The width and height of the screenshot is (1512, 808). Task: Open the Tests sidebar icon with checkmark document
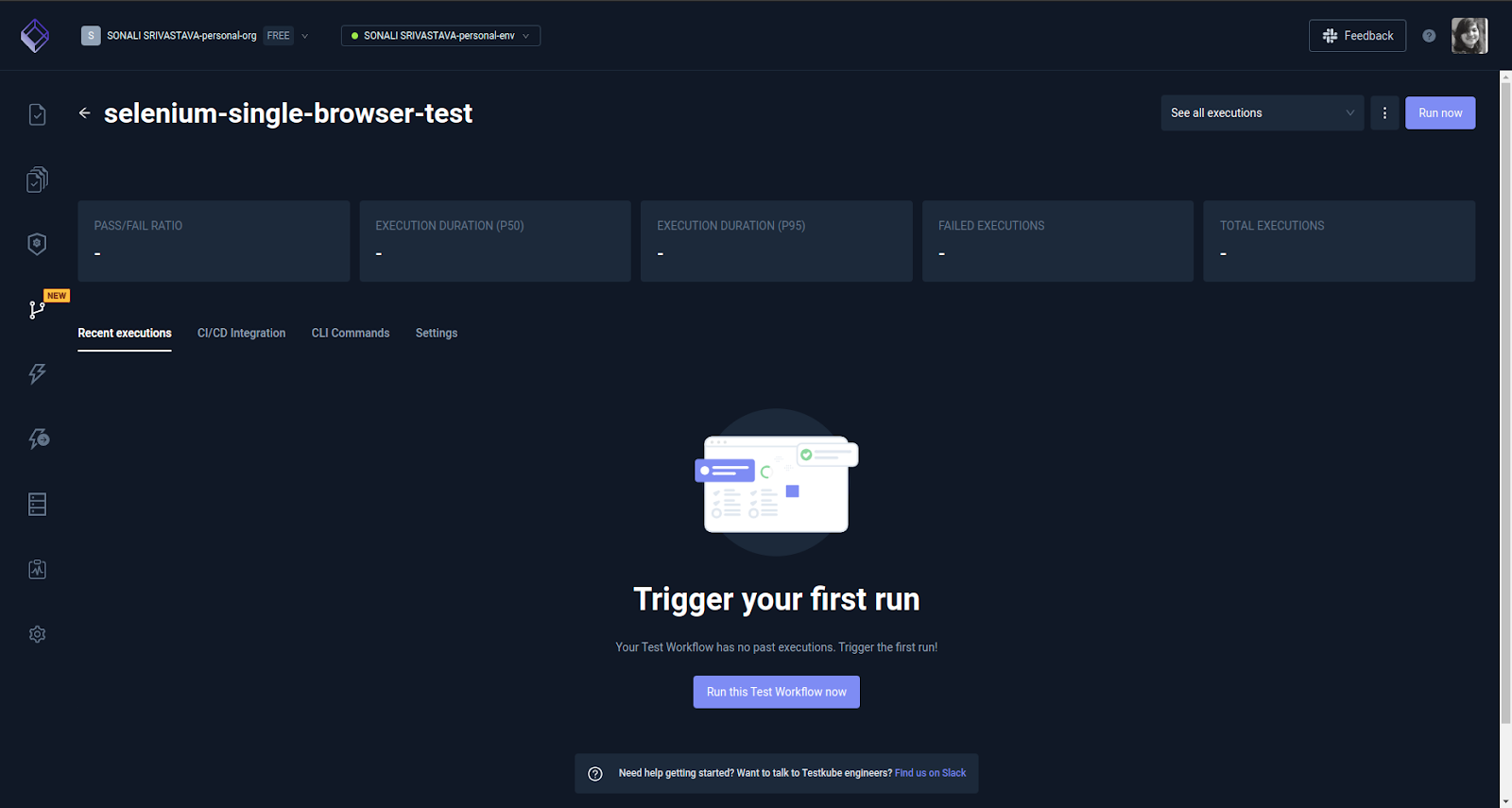tap(37, 114)
